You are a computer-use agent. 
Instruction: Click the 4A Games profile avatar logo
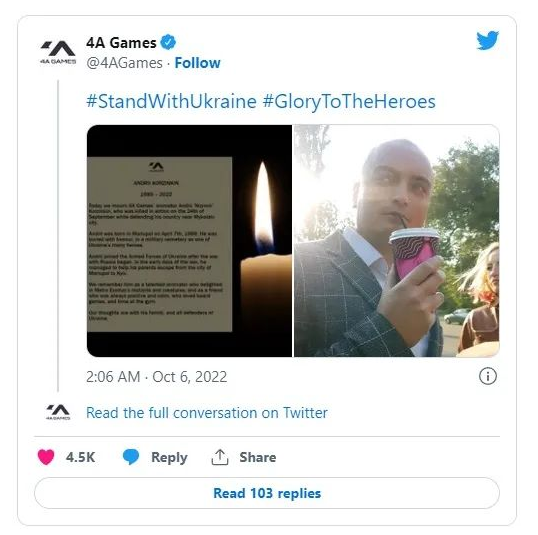click(x=58, y=53)
